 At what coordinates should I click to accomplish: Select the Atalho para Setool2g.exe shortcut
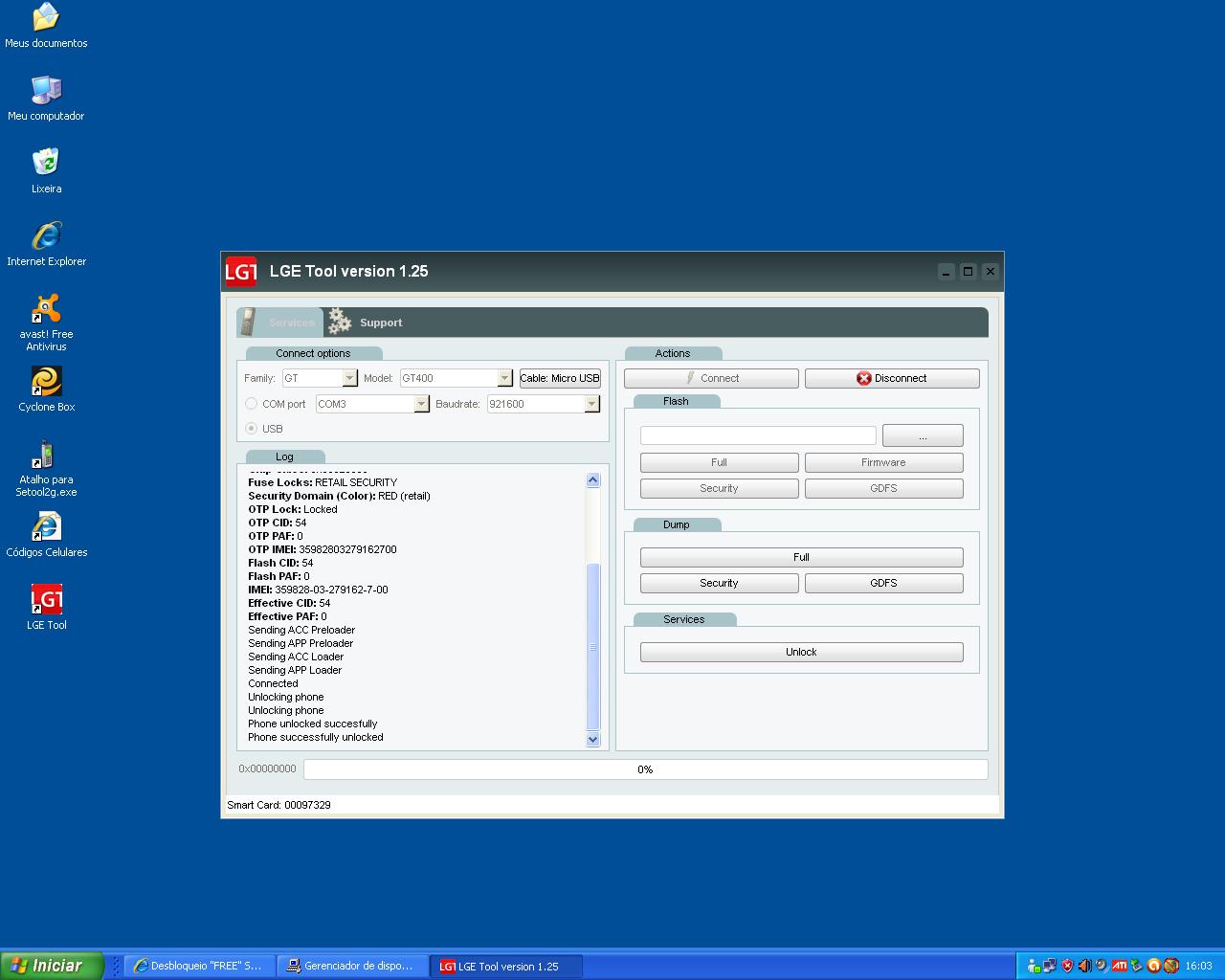point(46,468)
